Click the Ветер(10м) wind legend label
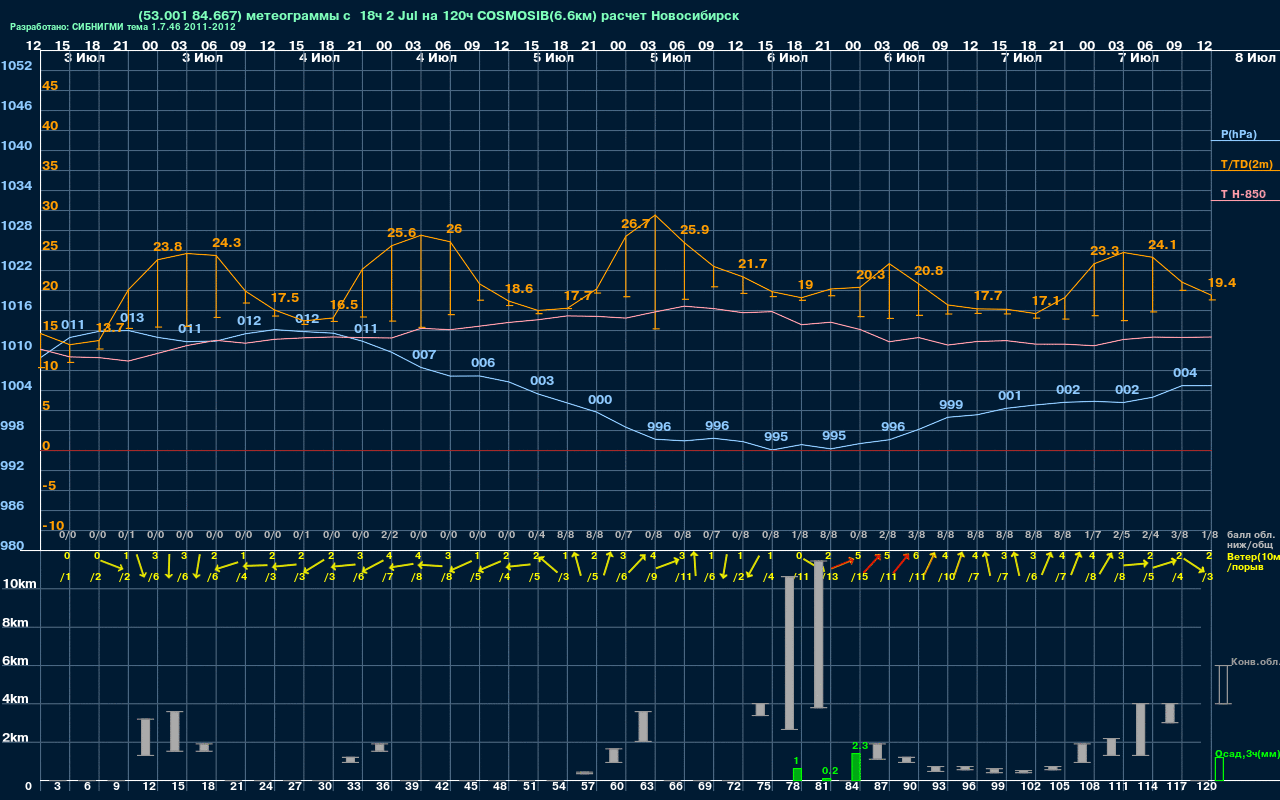Image resolution: width=1280 pixels, height=800 pixels. point(1253,557)
